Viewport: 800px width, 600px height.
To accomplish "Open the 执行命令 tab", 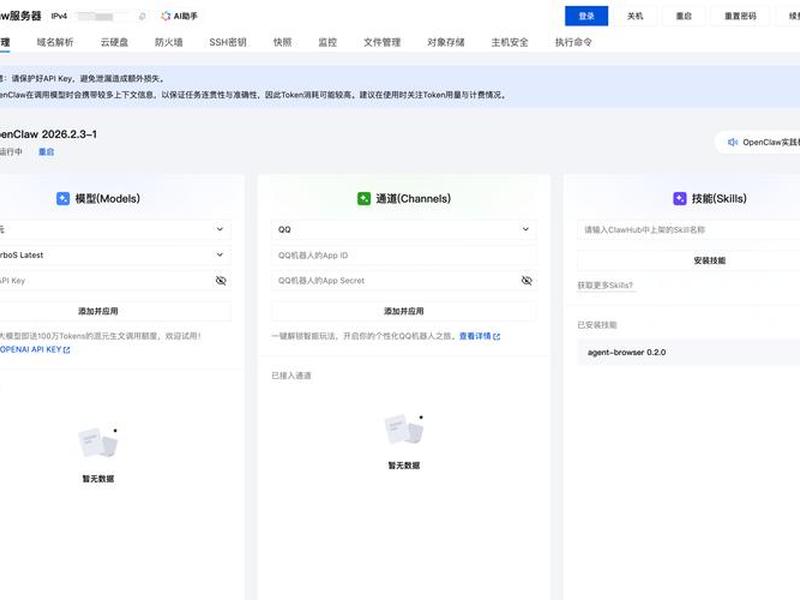I will [x=573, y=42].
